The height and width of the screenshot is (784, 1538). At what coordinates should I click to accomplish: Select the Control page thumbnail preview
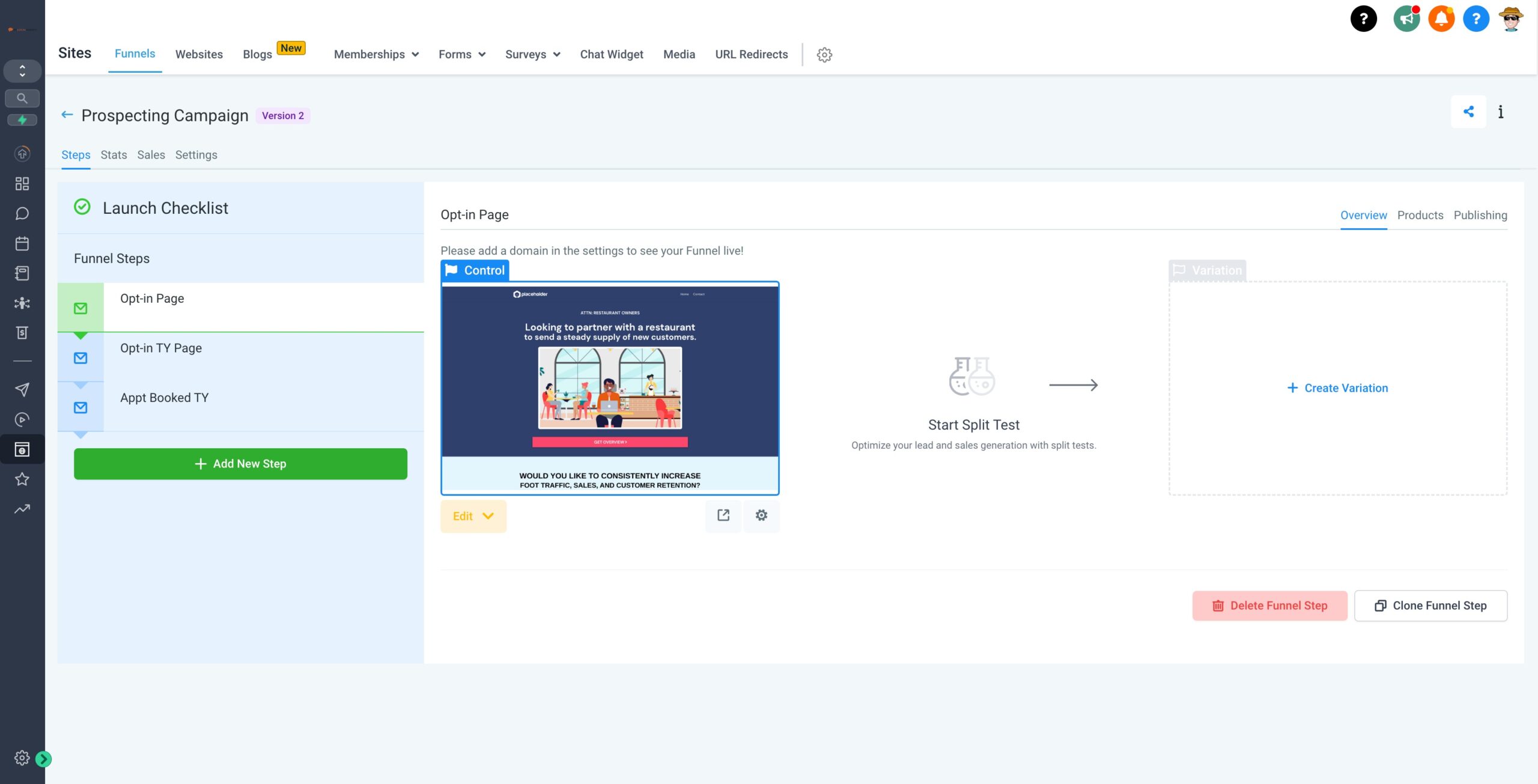point(610,387)
